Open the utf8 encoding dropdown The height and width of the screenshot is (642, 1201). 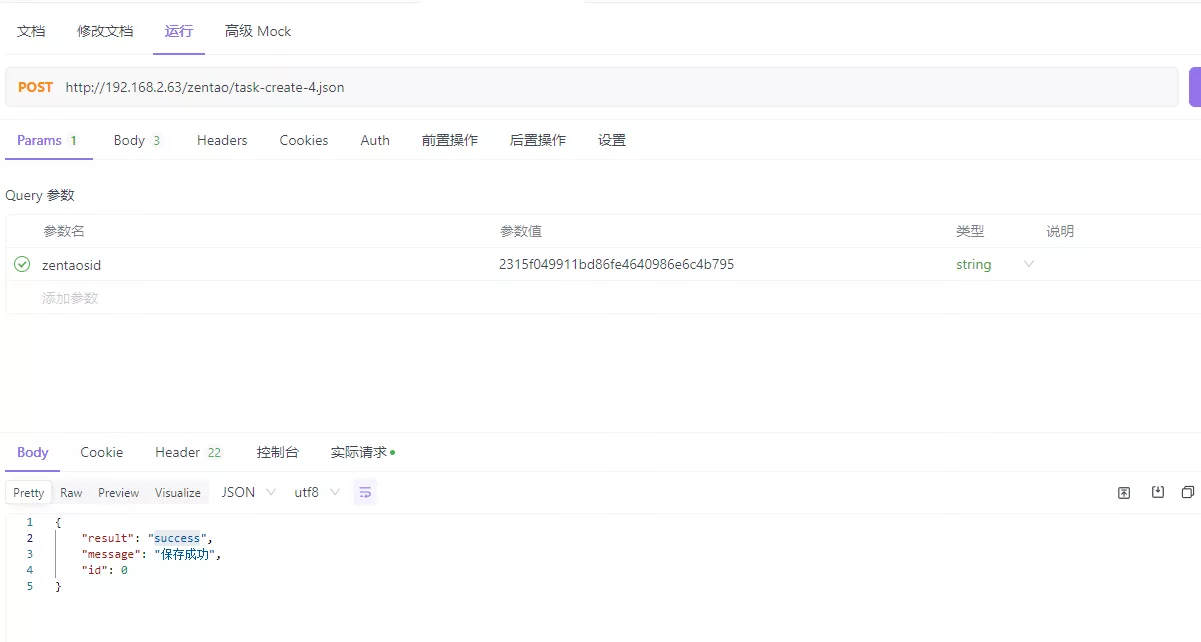pos(316,492)
